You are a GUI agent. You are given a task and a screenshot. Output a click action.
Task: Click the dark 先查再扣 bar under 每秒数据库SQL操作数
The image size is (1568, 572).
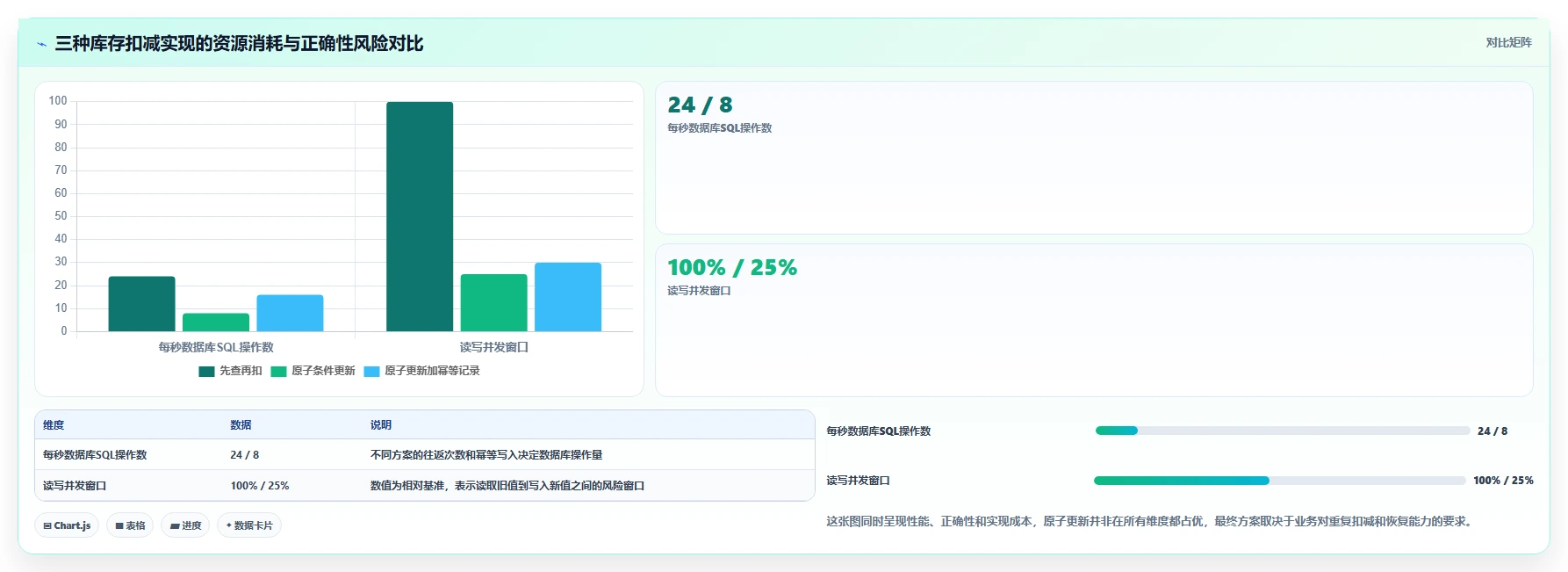click(x=141, y=304)
